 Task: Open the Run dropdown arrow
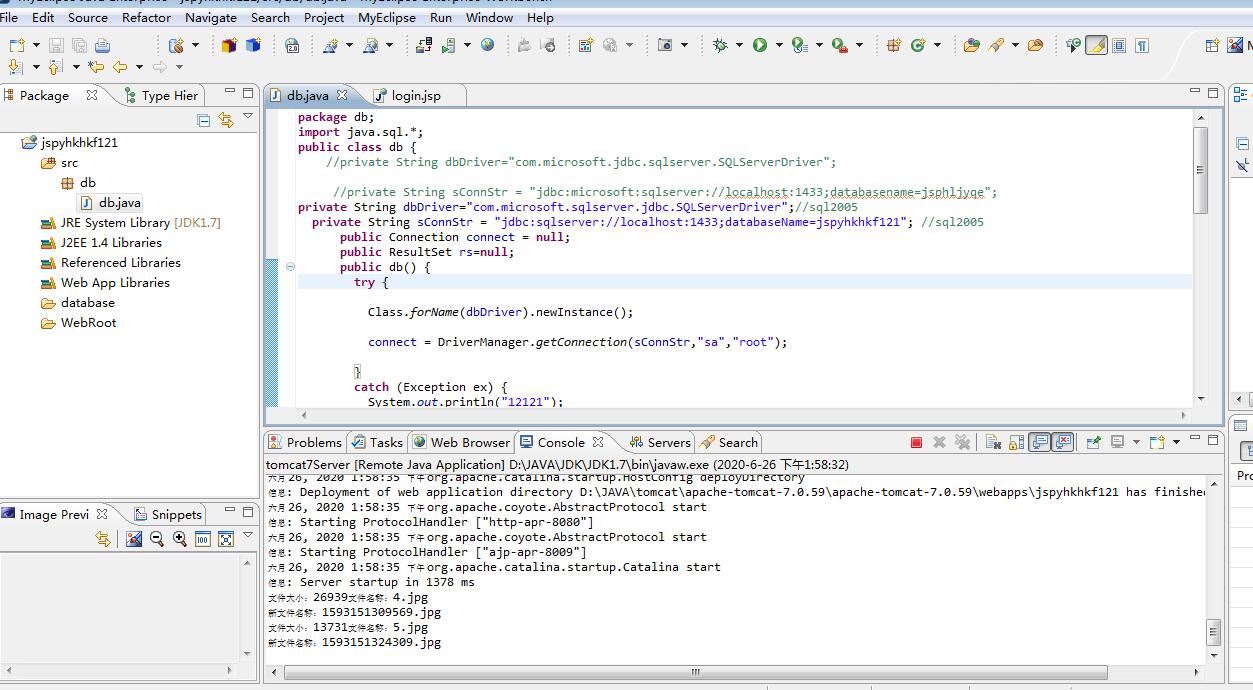pyautogui.click(x=779, y=45)
